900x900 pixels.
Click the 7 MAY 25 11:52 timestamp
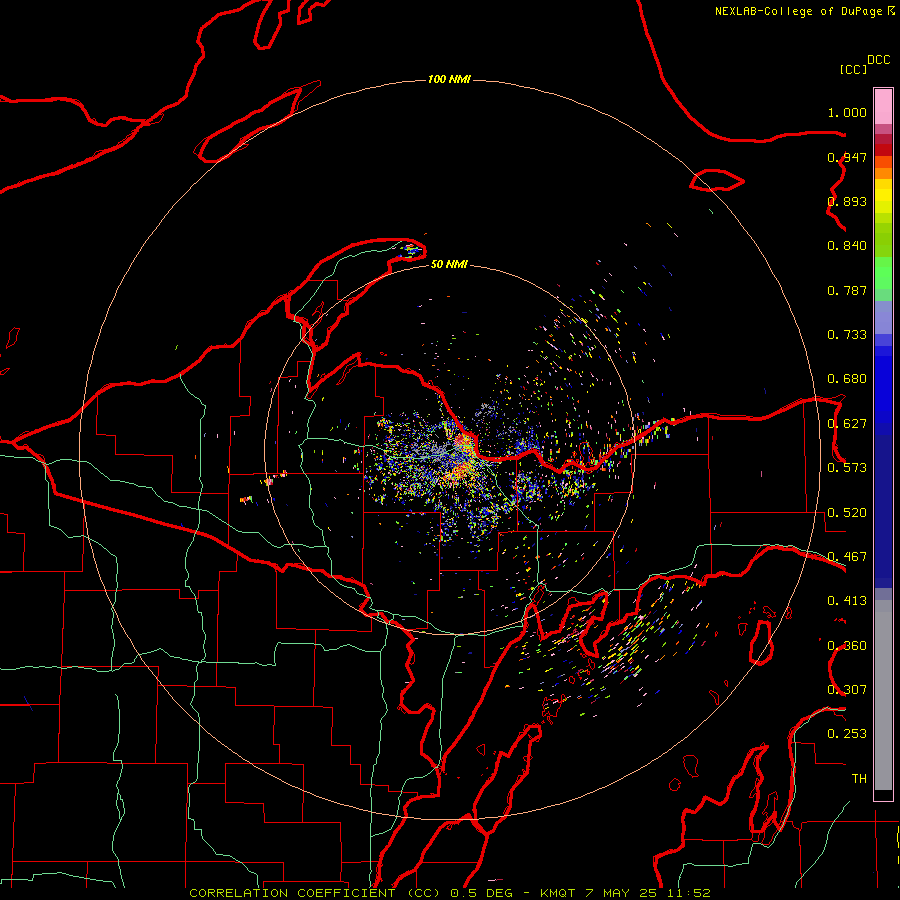(x=648, y=893)
